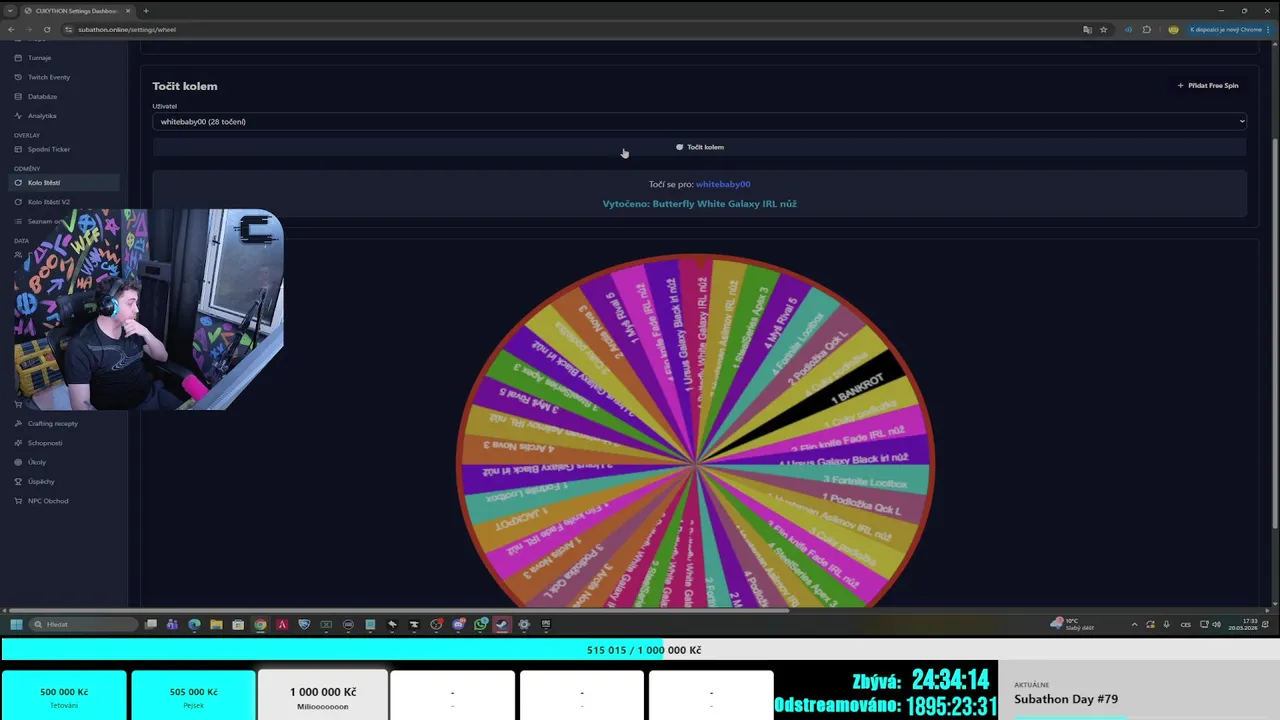The image size is (1280, 720).
Task: Open the Windows Start menu
Action: pos(16,624)
